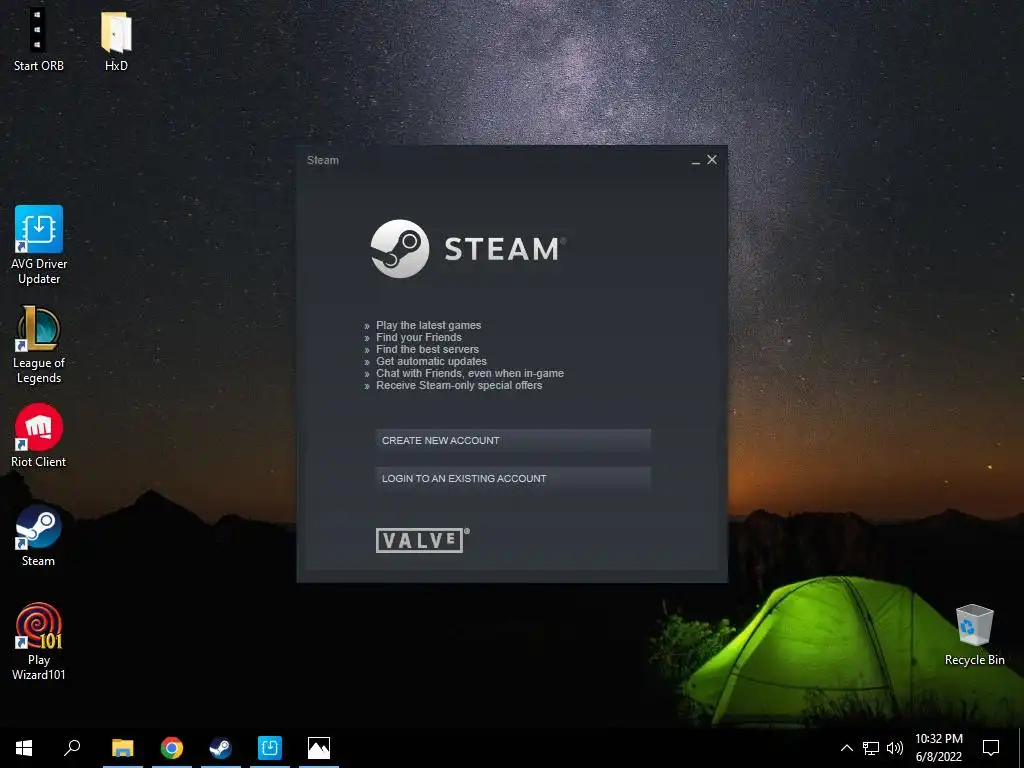Viewport: 1024px width, 768px height.
Task: Open Google Chrome from the taskbar
Action: click(x=172, y=748)
